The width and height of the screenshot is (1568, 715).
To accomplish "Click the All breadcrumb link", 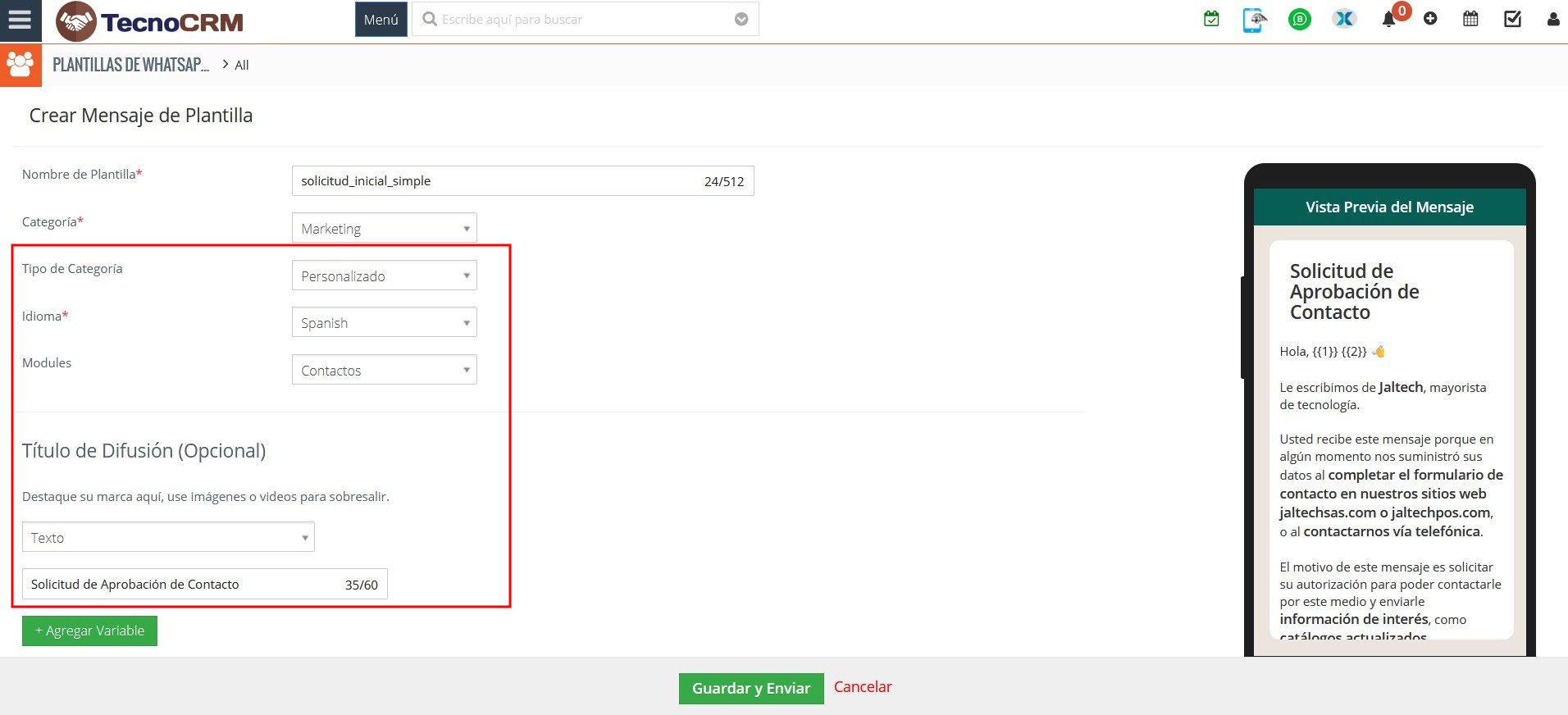I will [x=241, y=66].
